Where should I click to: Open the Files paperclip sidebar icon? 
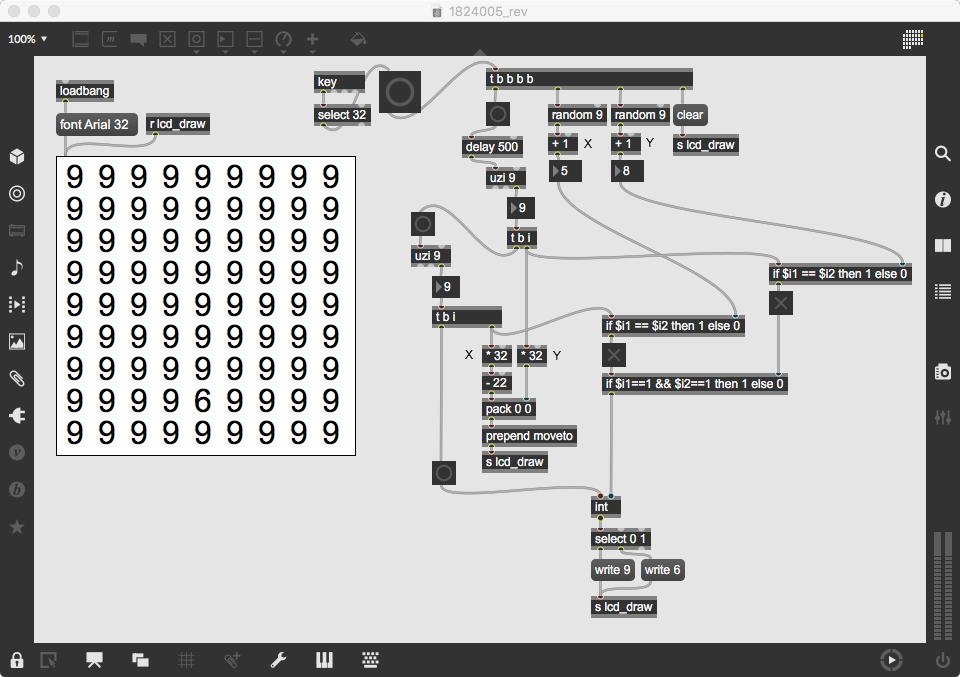coord(17,378)
